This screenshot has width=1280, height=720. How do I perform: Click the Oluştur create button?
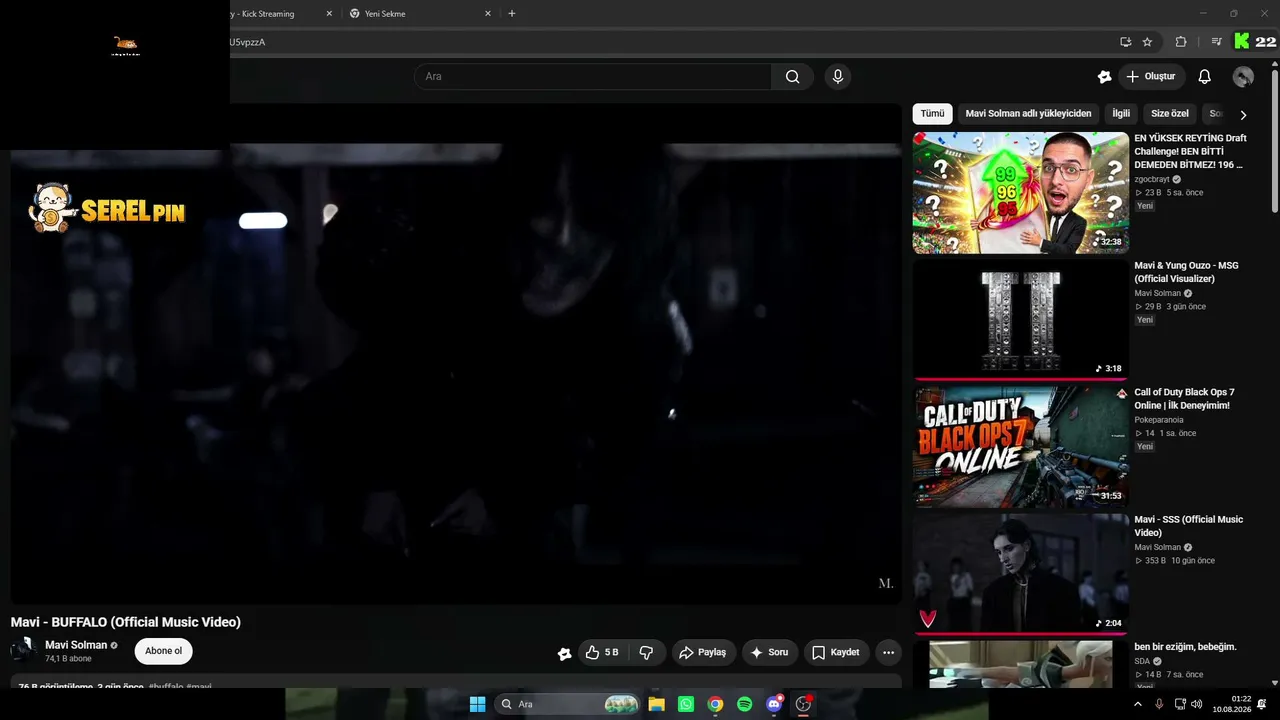(x=1150, y=77)
